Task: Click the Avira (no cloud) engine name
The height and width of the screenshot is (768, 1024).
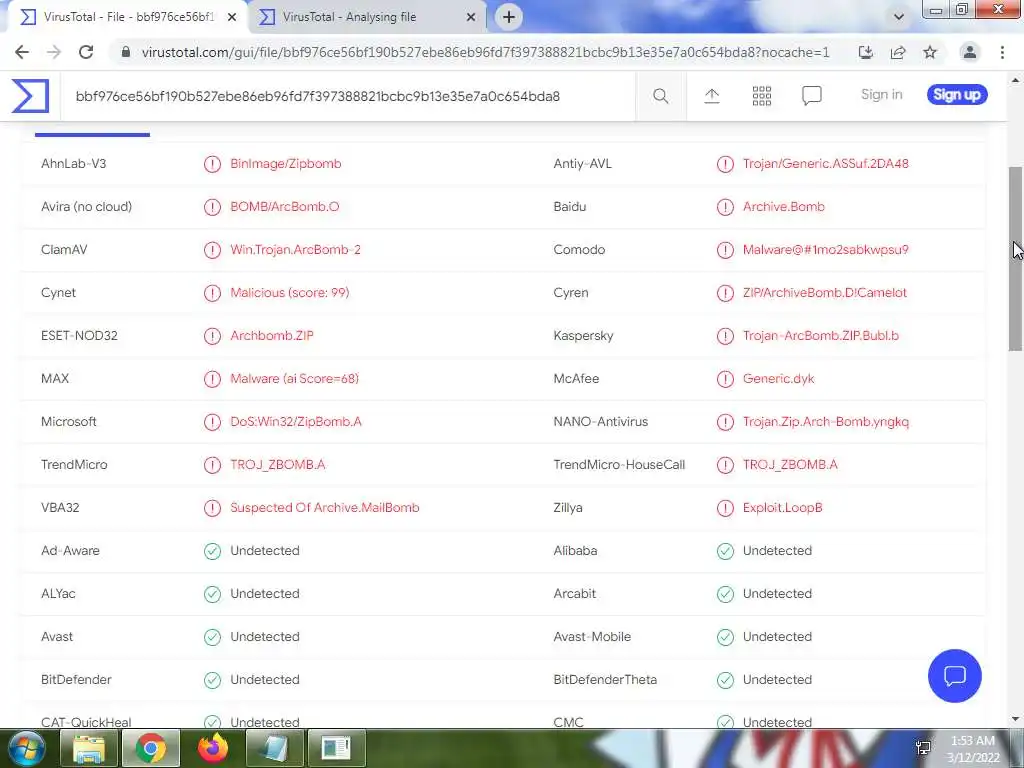Action: click(x=86, y=207)
